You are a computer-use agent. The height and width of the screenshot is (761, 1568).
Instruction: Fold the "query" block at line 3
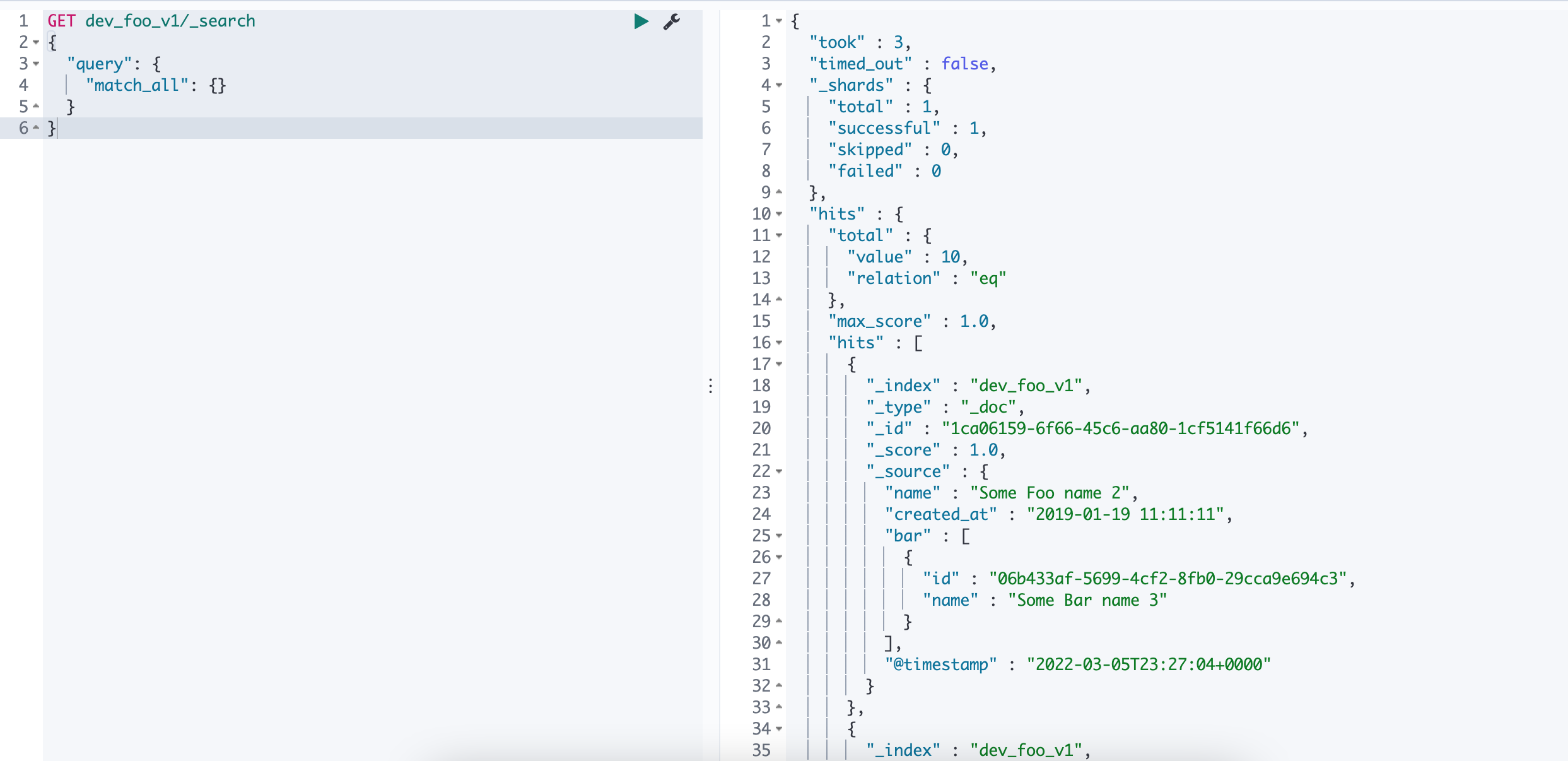coord(36,64)
